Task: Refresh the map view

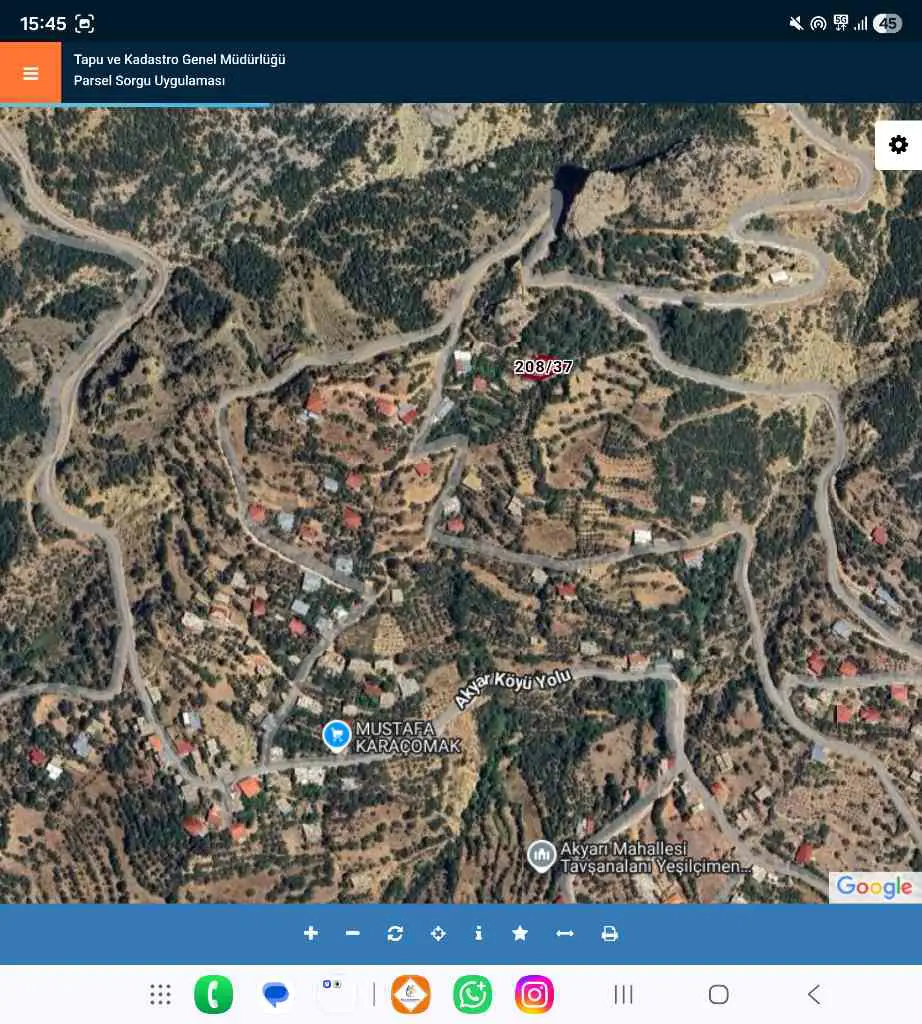Action: pos(395,933)
